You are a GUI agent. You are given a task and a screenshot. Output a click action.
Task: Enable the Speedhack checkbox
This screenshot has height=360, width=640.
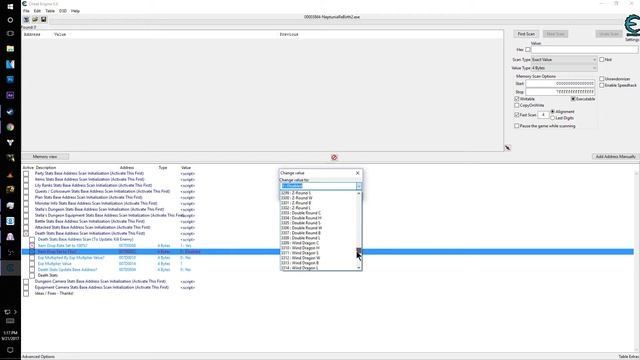point(602,85)
